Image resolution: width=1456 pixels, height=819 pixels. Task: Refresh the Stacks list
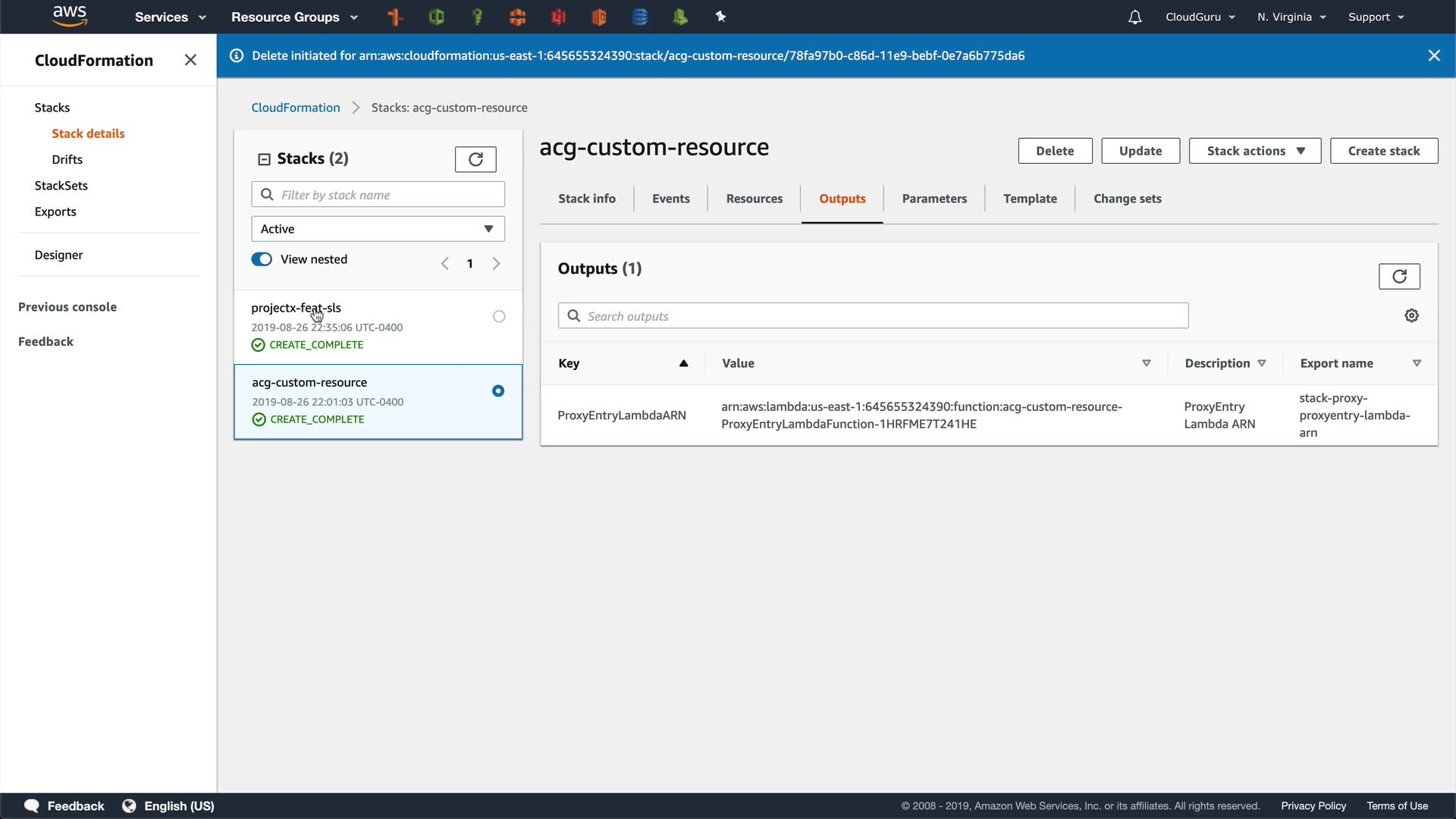(475, 159)
